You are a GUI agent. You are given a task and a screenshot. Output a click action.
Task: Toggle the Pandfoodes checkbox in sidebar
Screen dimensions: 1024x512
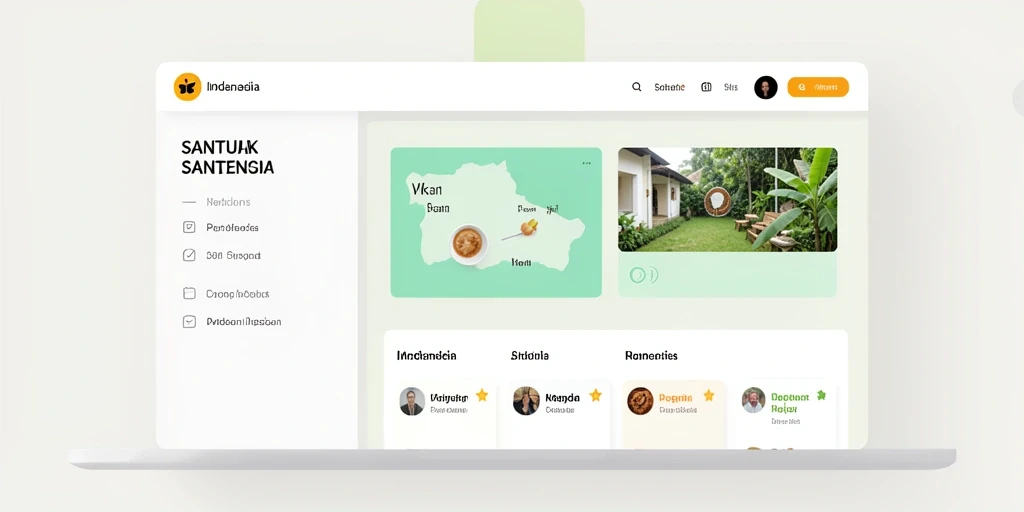click(189, 227)
